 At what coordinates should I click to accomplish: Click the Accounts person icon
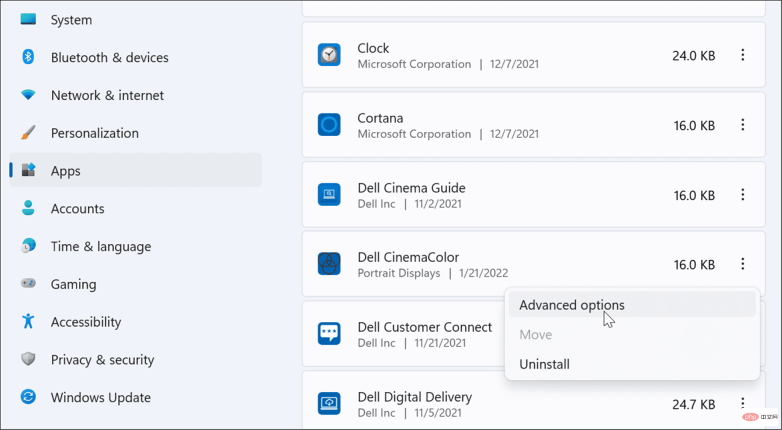28,208
